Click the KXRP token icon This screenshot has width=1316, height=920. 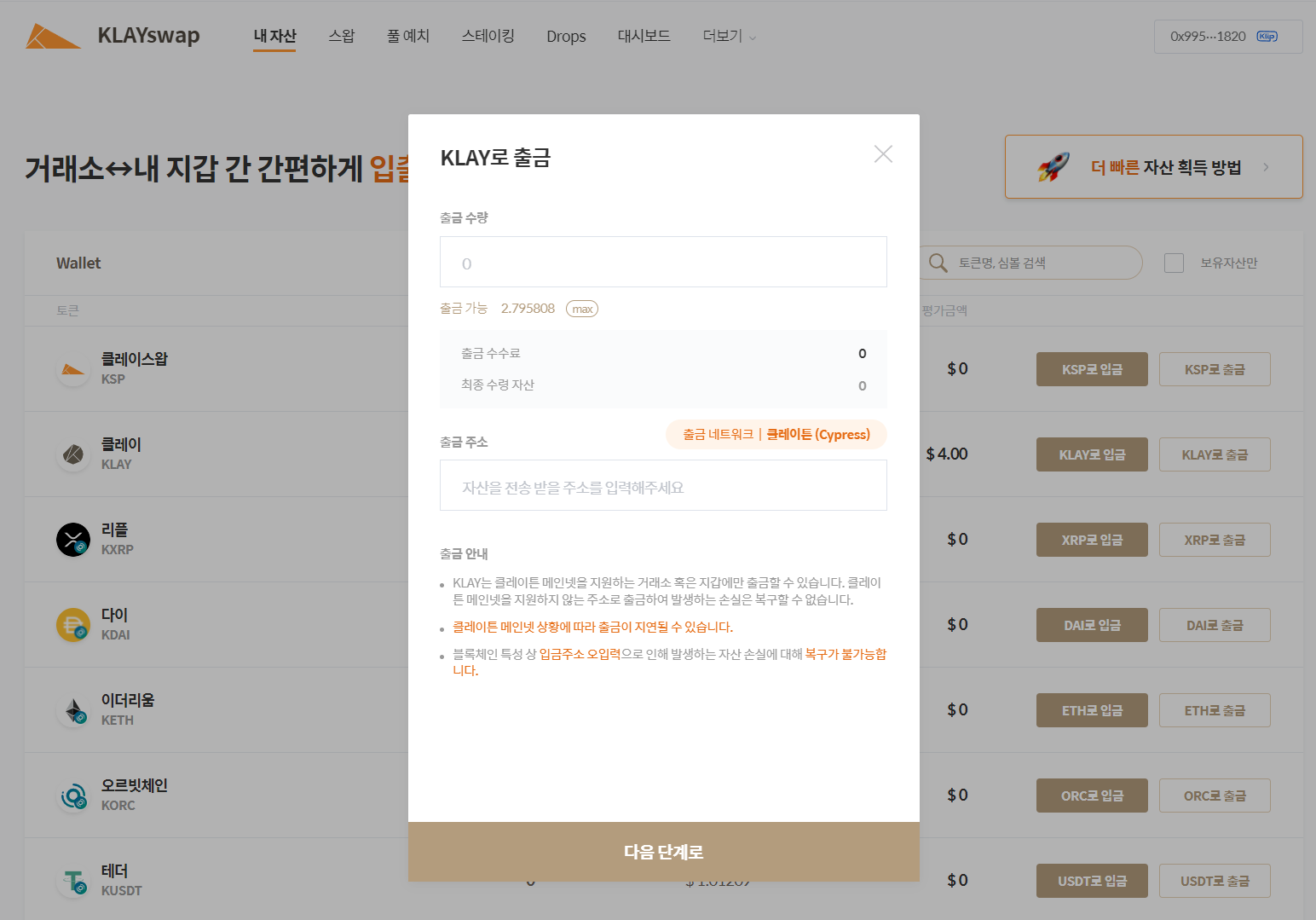coord(73,540)
